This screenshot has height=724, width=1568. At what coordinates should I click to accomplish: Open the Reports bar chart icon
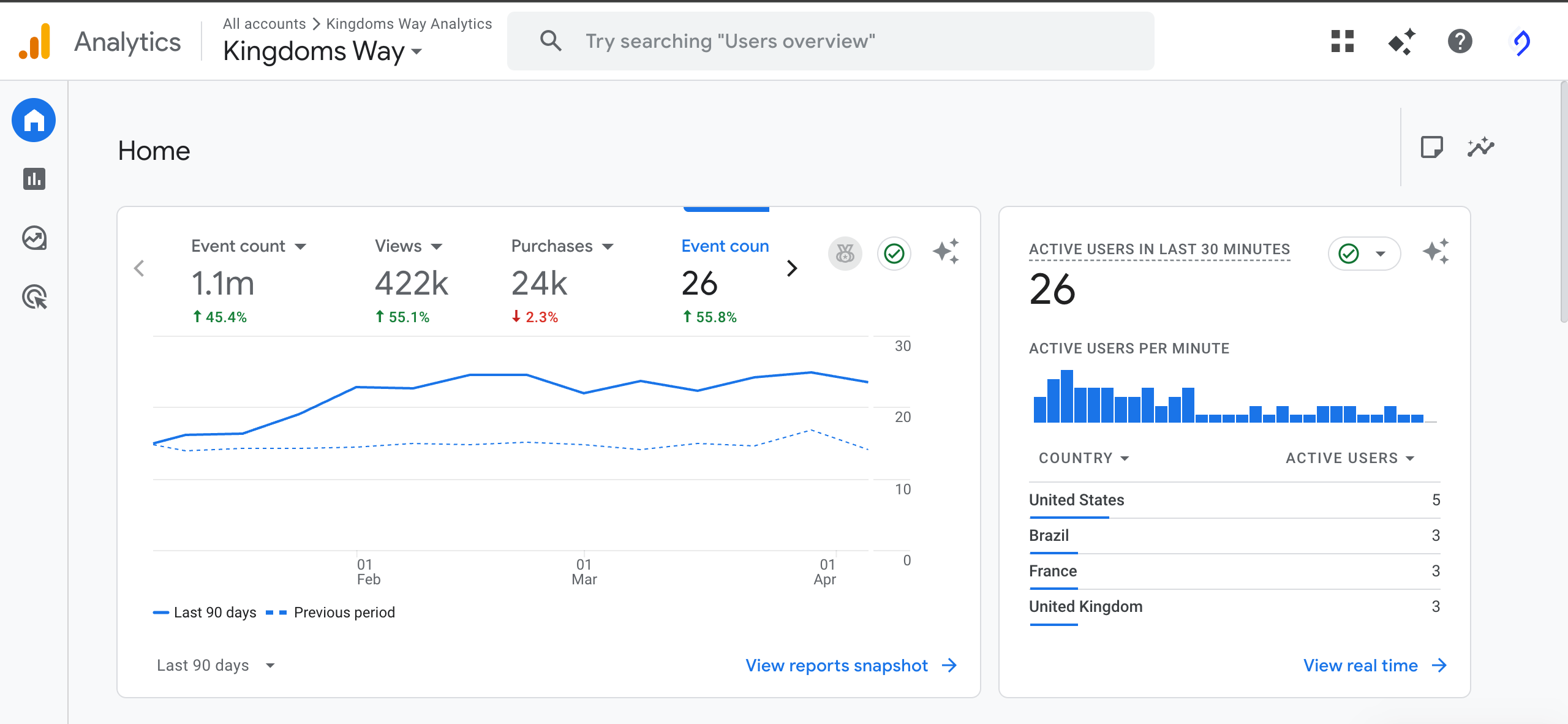[34, 179]
